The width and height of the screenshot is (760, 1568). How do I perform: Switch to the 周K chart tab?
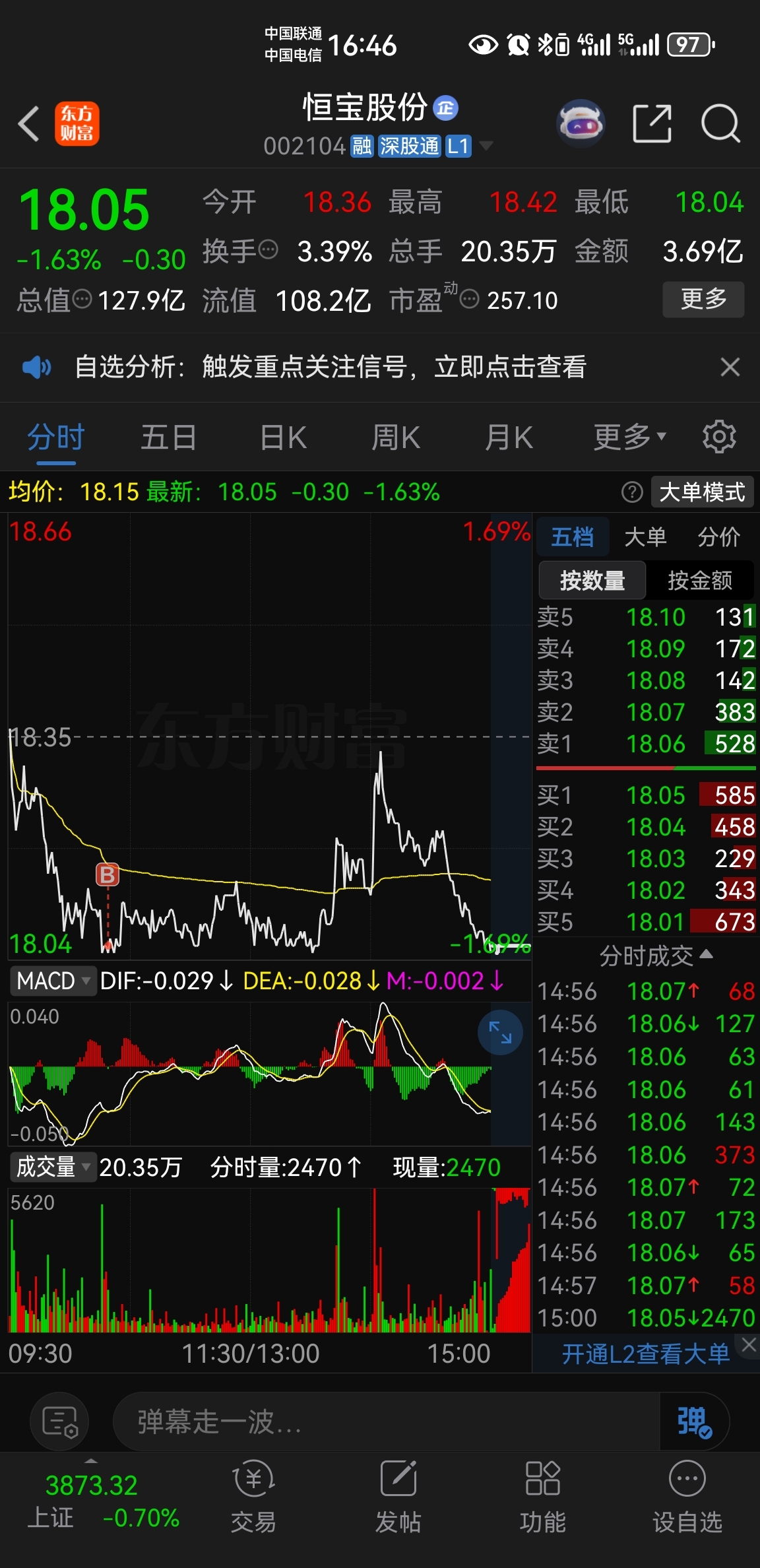coord(396,437)
